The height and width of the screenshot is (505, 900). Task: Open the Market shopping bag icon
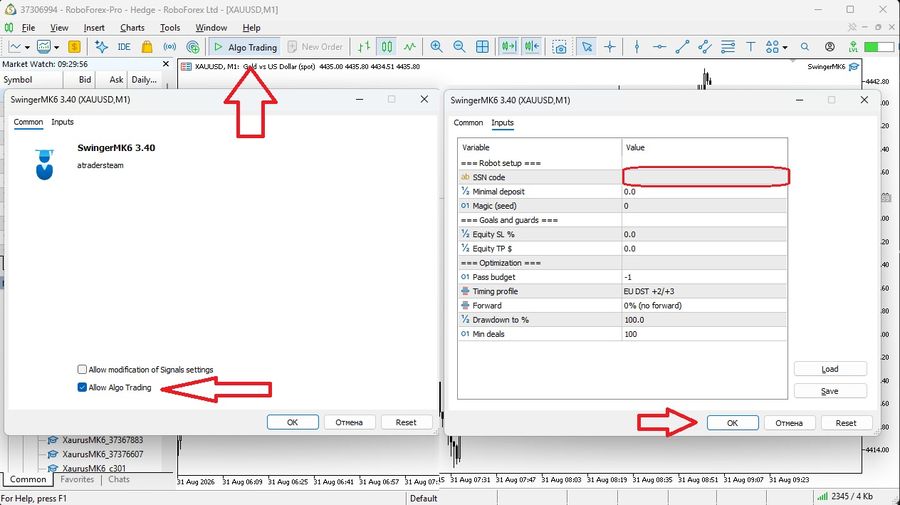coord(147,47)
